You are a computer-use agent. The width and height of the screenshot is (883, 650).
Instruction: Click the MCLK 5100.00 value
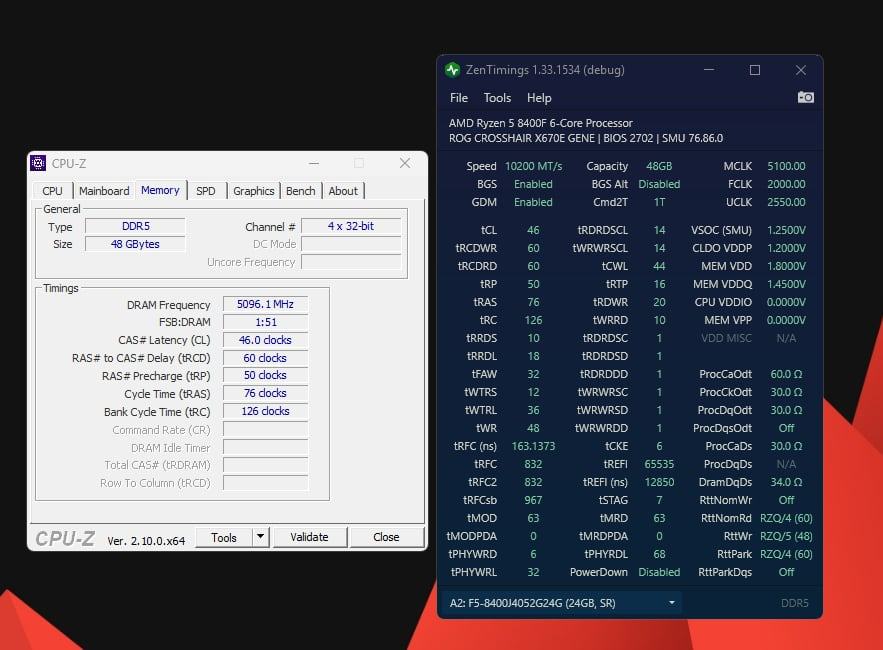click(x=786, y=166)
